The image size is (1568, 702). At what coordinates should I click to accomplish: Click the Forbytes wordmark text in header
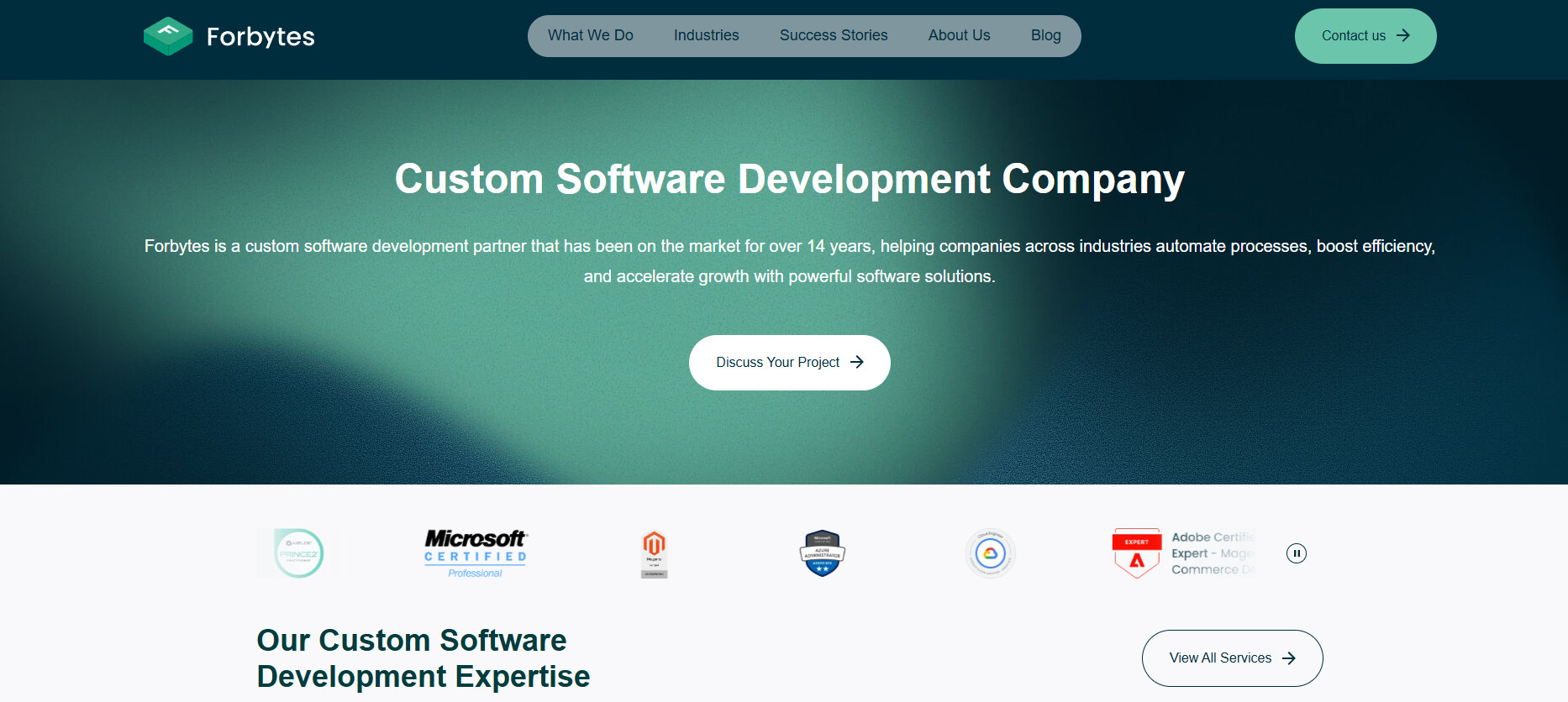click(x=260, y=37)
